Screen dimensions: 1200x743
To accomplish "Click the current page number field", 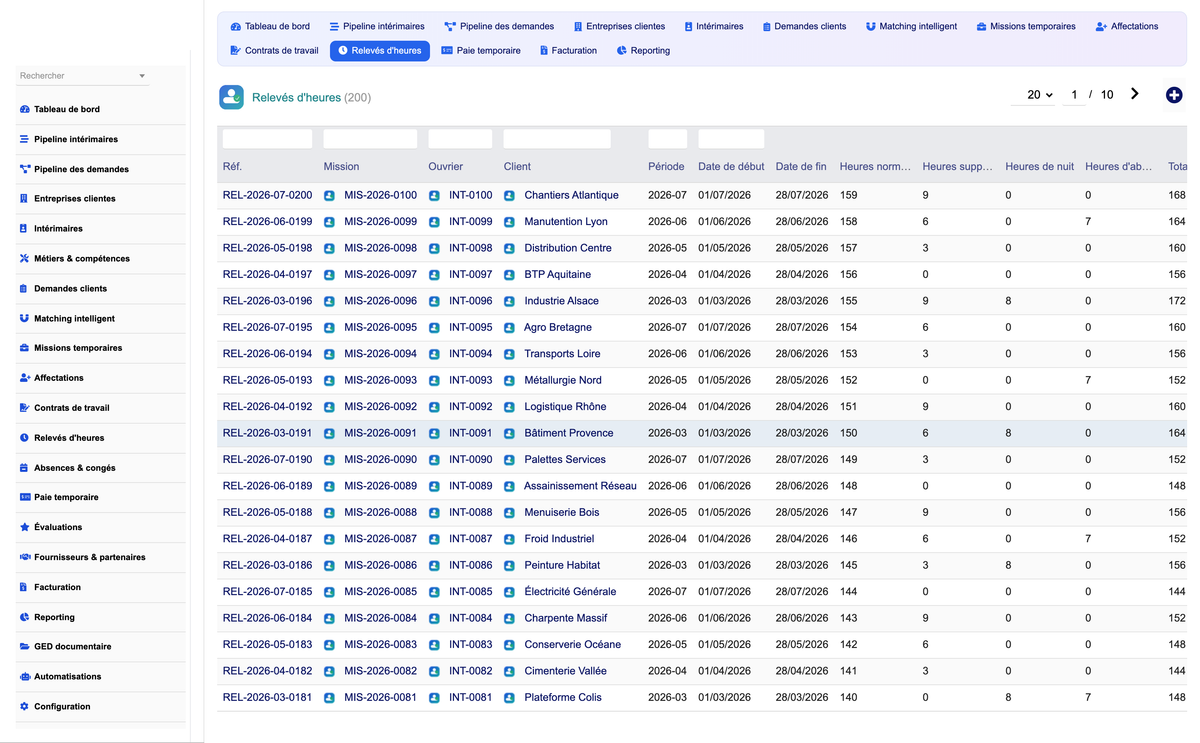I will pos(1074,95).
